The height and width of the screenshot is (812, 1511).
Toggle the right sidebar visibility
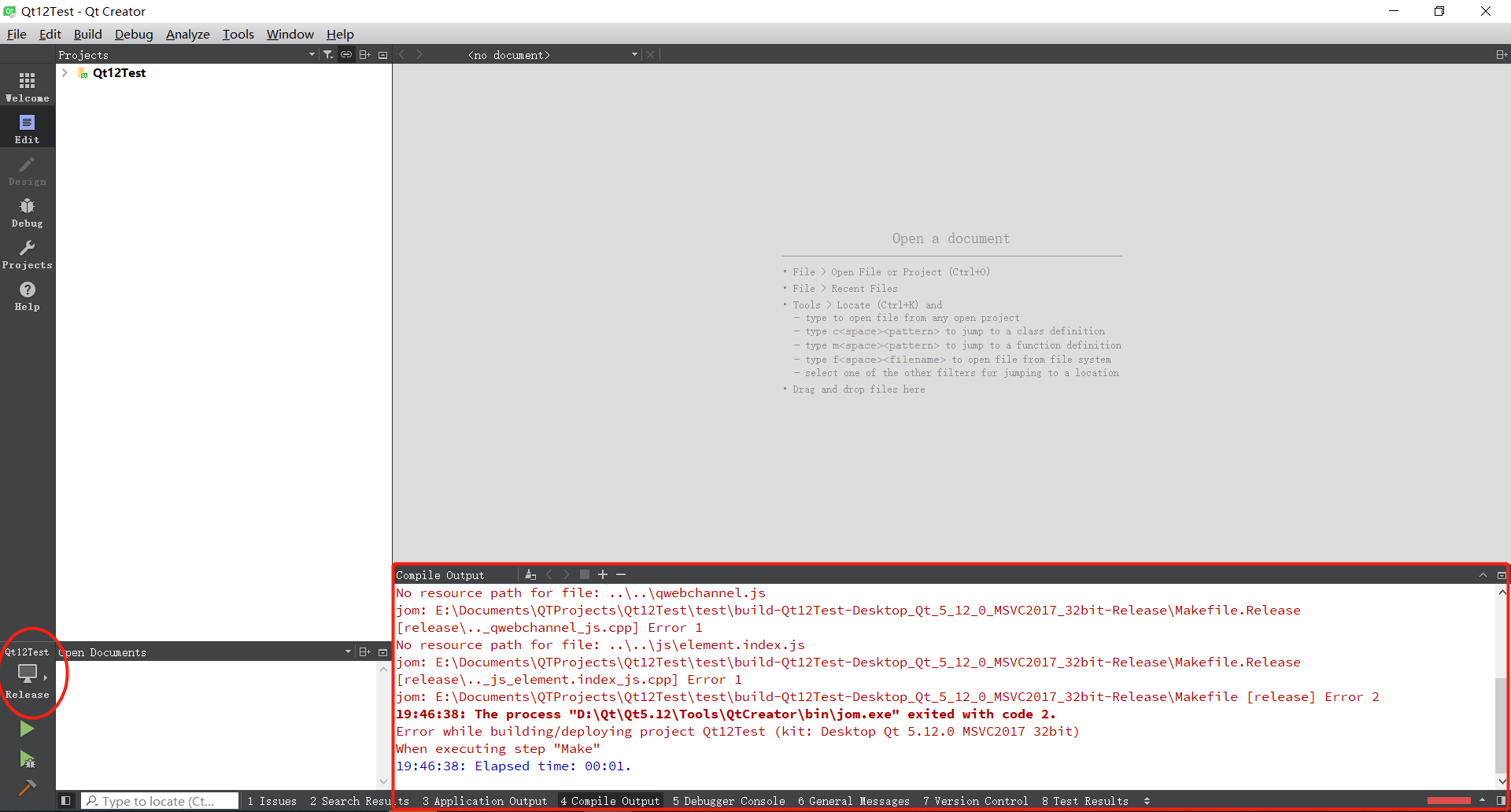1501,800
